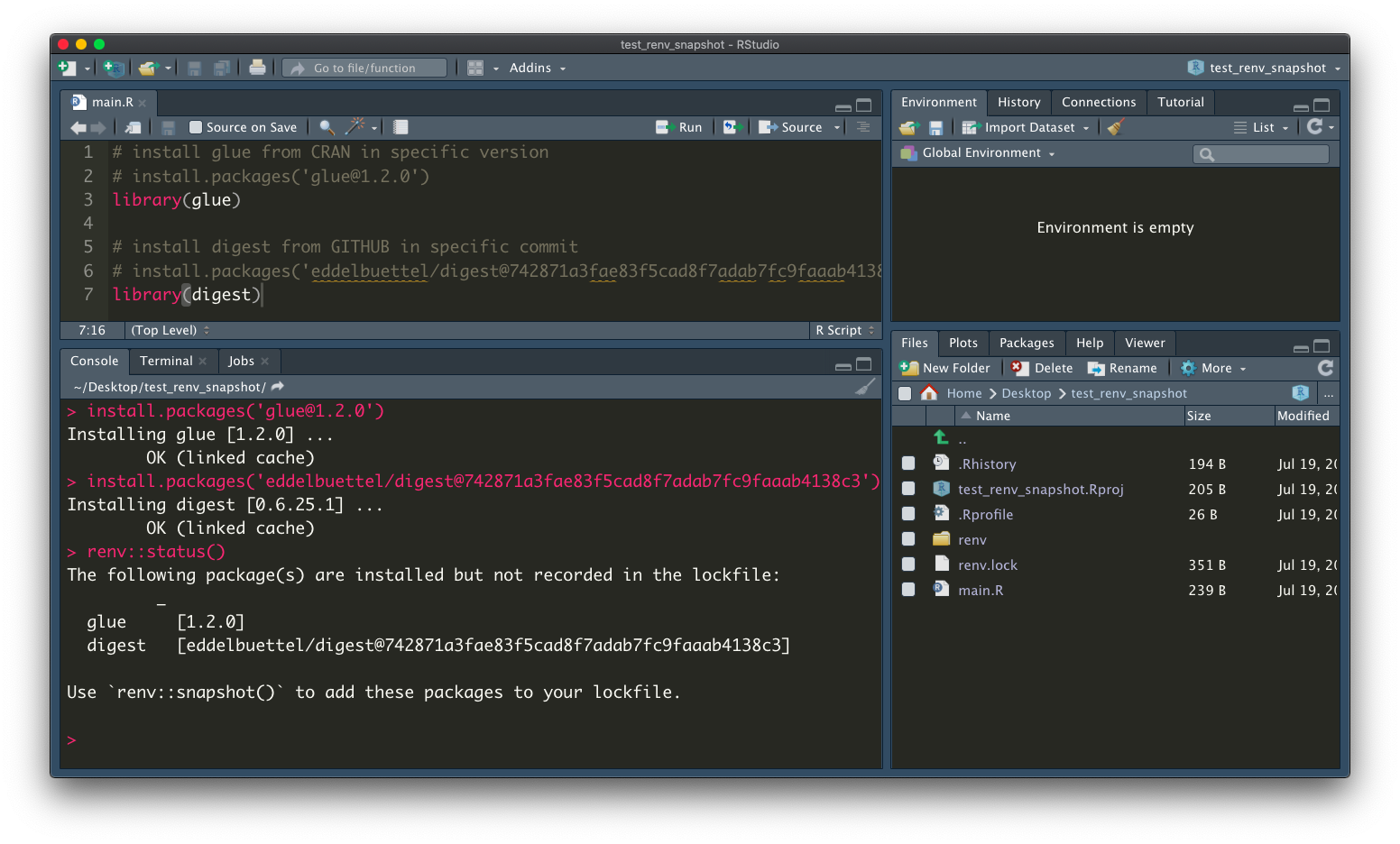The height and width of the screenshot is (844, 1400).
Task: Switch to the Terminal tab
Action: [x=166, y=361]
